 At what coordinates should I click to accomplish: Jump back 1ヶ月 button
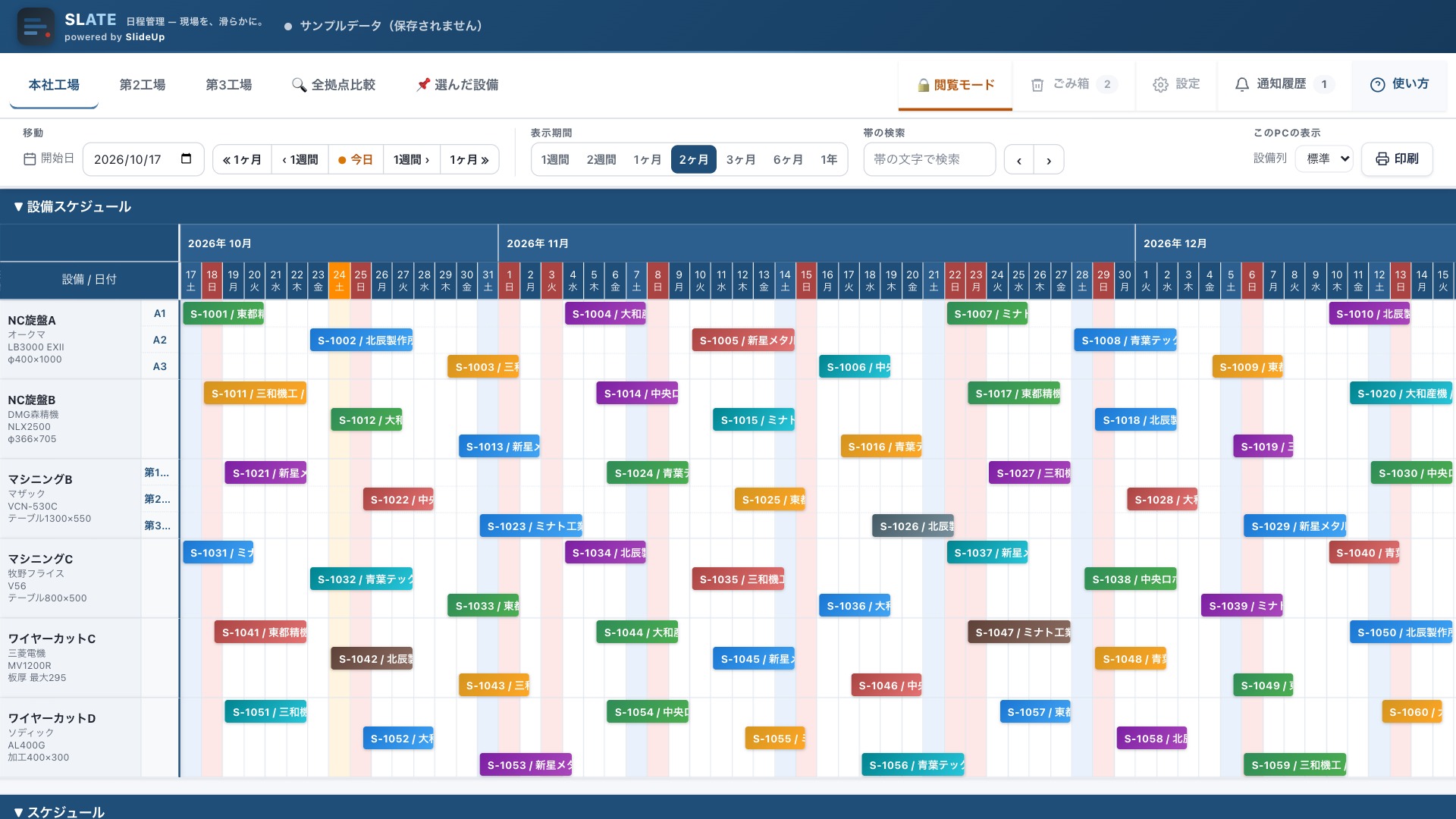tap(242, 159)
